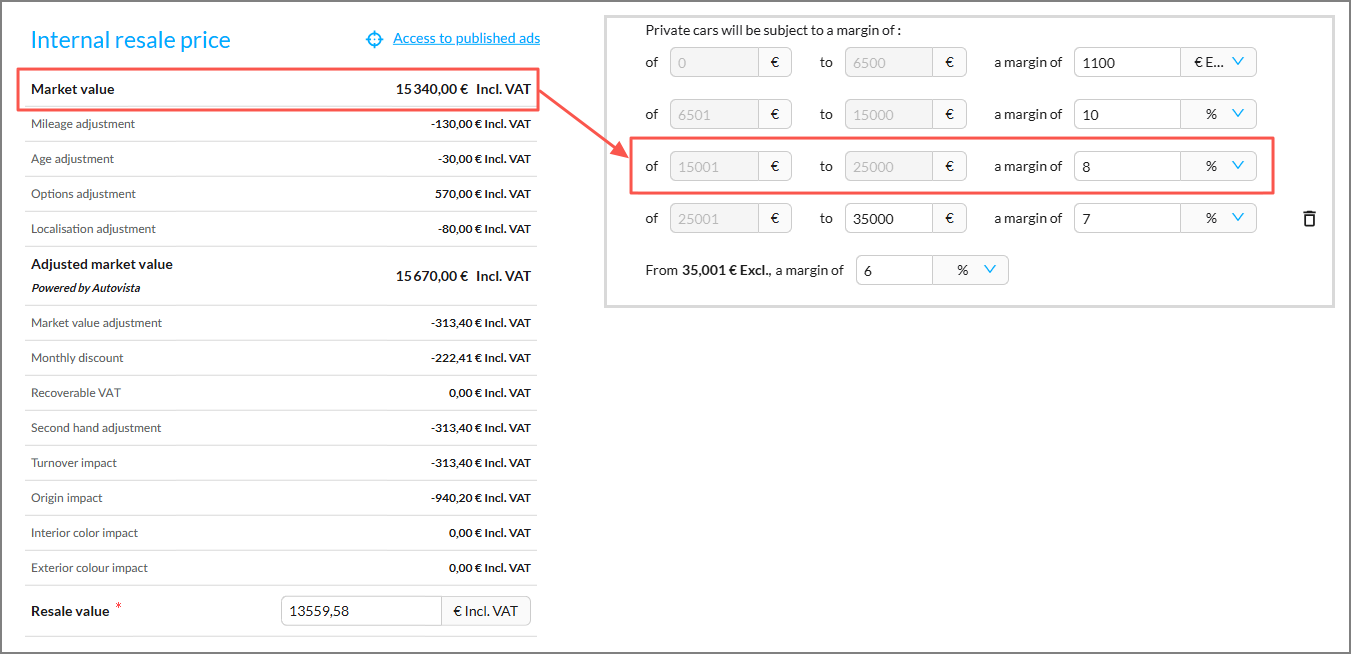Select the Localisation adjustment row label
This screenshot has height=654, width=1351.
tap(93, 229)
